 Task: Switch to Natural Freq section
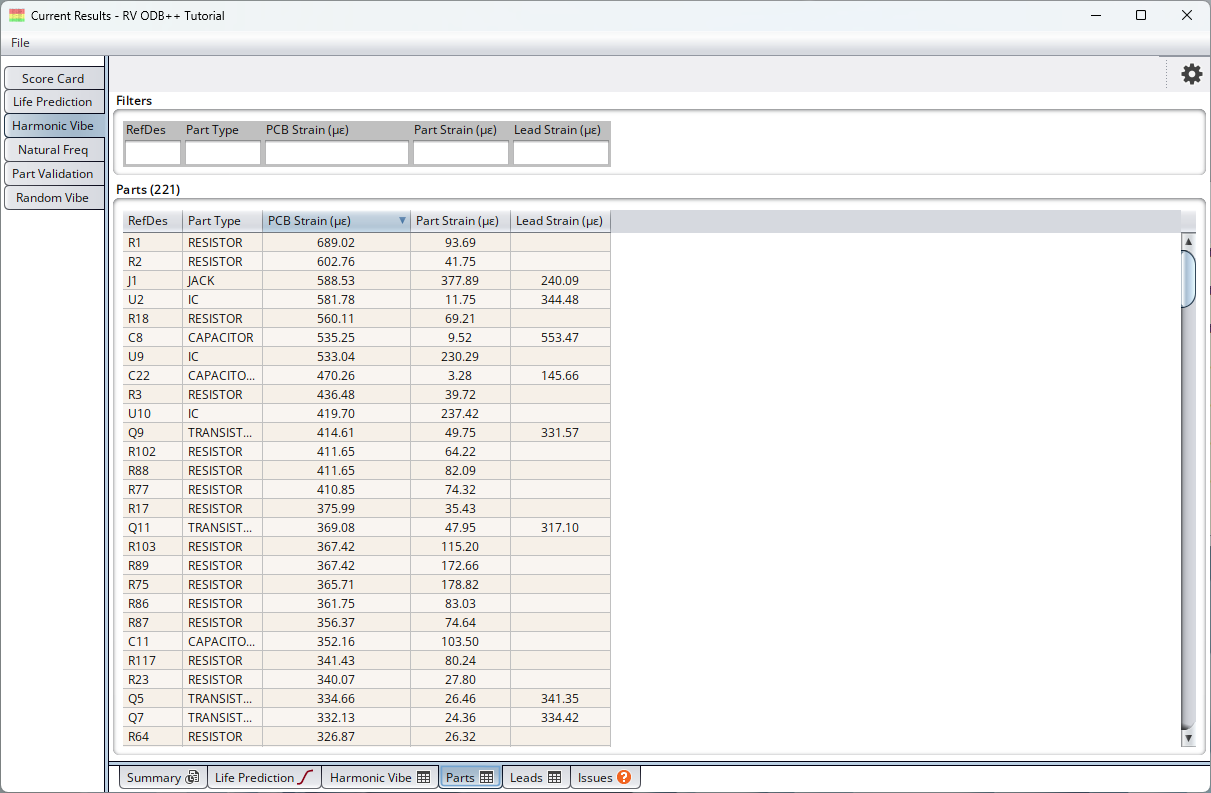tap(53, 150)
